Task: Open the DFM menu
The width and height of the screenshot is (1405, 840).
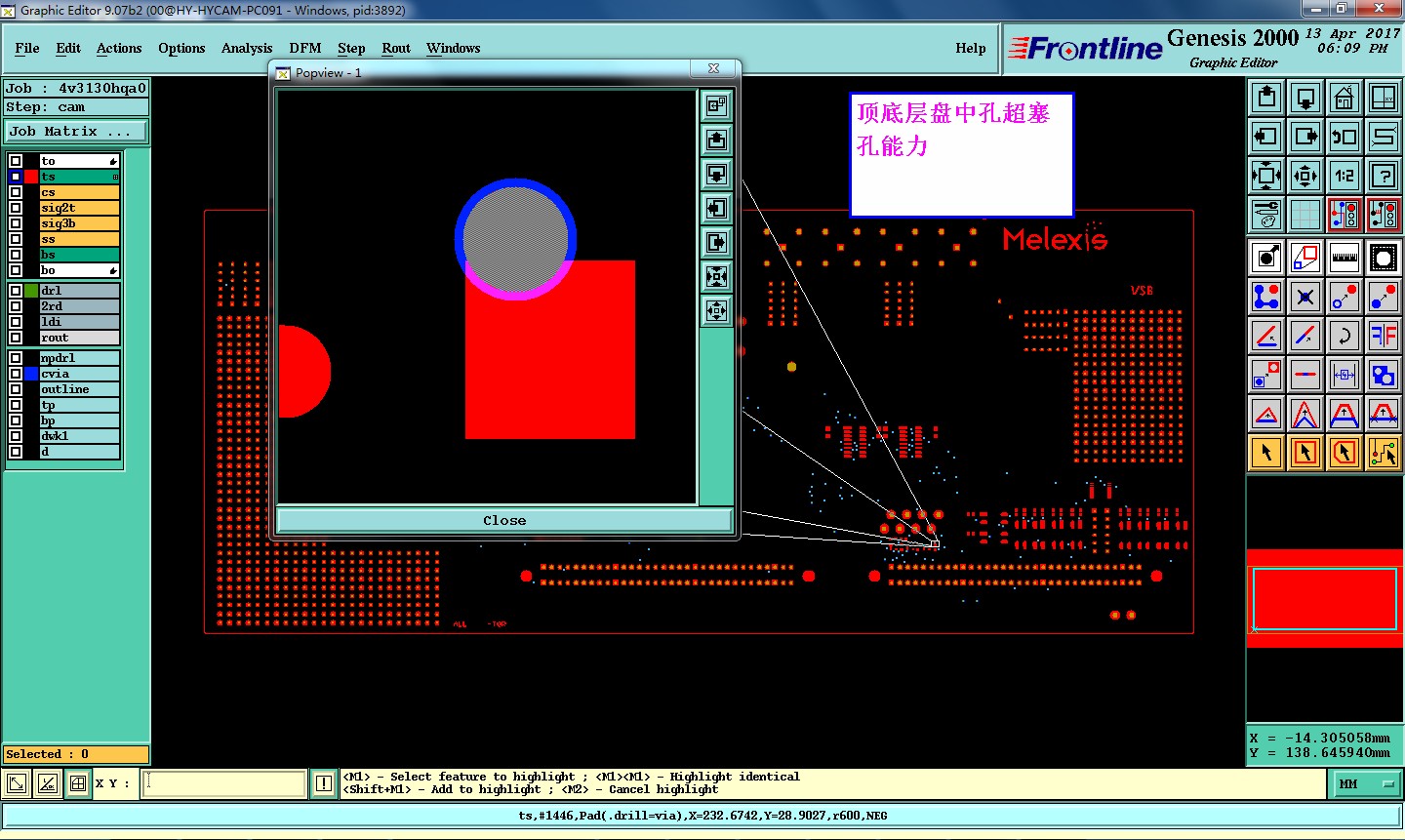Action: [x=305, y=48]
